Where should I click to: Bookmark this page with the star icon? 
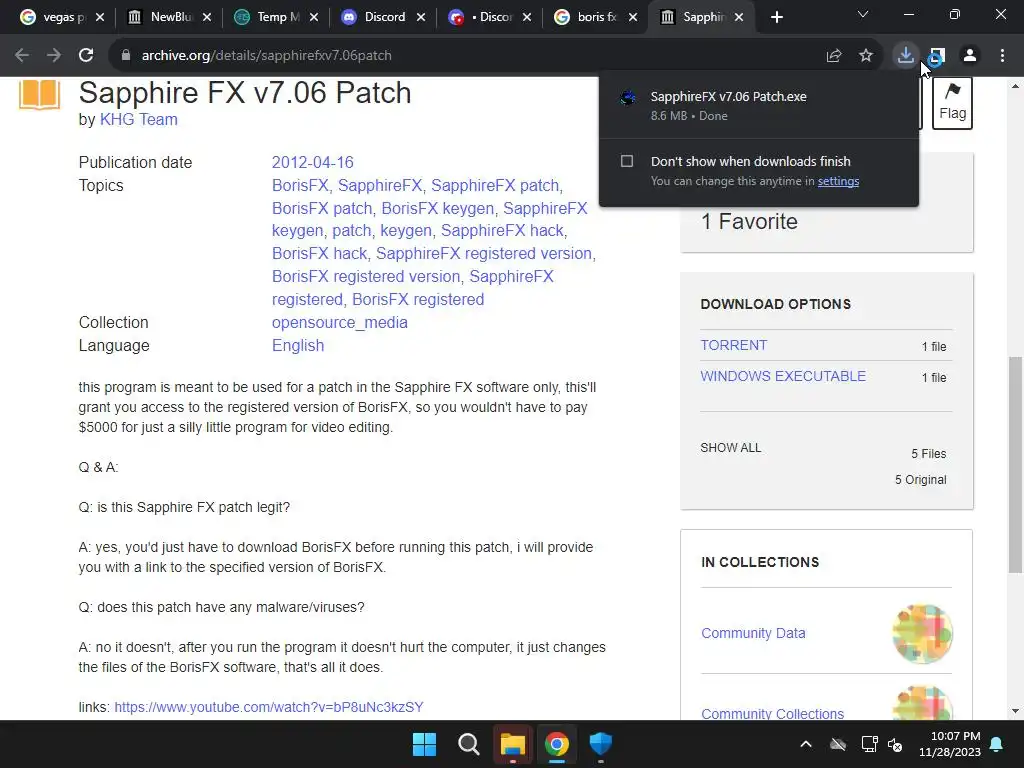coord(866,56)
